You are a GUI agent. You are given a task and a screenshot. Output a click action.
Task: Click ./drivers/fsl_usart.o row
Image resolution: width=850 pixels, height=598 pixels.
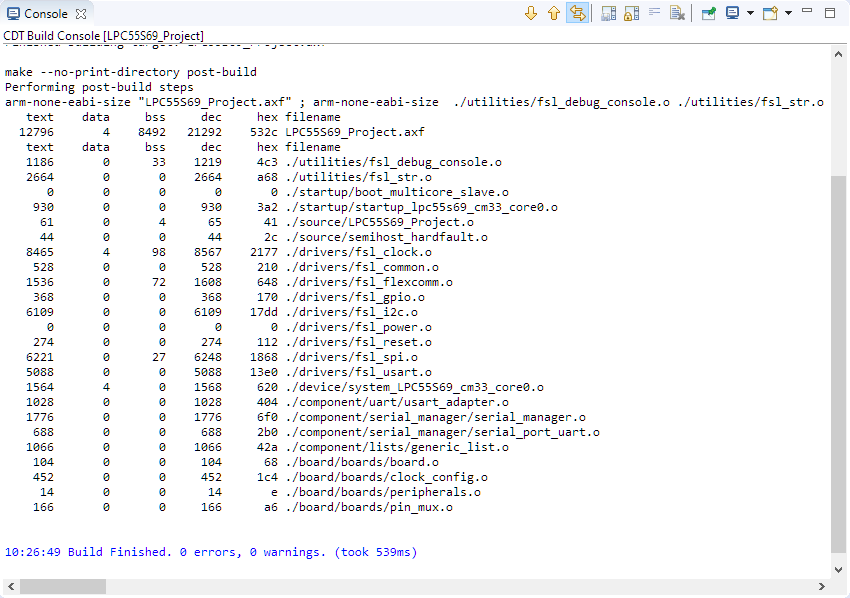coord(358,372)
